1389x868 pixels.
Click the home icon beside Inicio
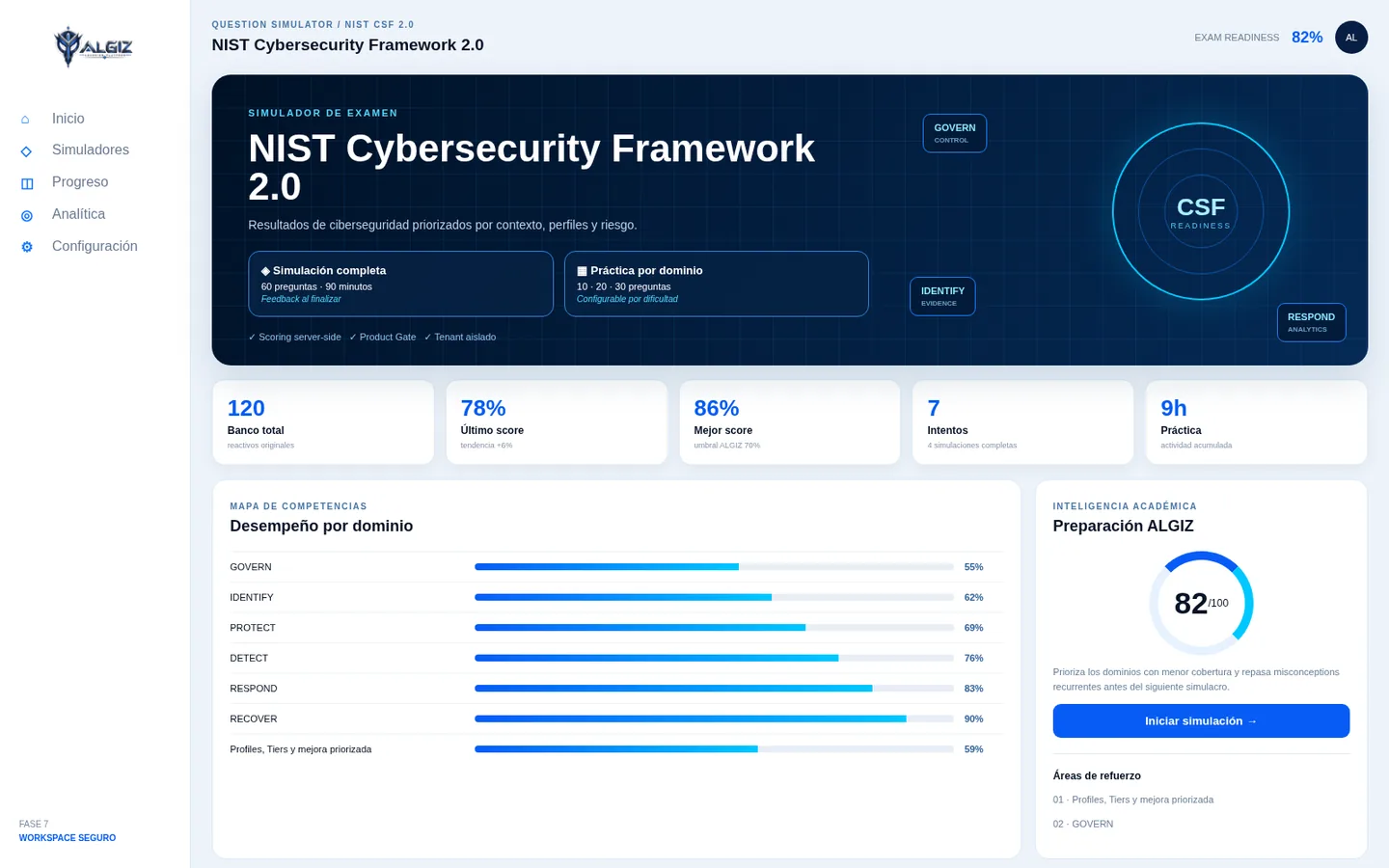(26, 120)
